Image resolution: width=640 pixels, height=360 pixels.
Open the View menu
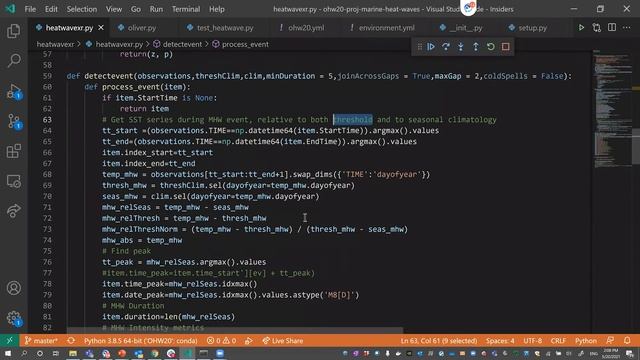(x=114, y=9)
